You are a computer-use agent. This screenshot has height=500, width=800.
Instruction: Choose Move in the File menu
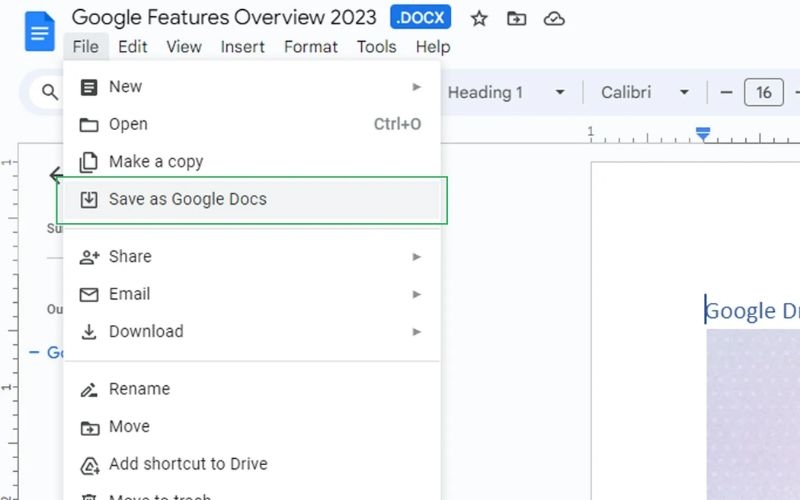[x=252, y=427]
